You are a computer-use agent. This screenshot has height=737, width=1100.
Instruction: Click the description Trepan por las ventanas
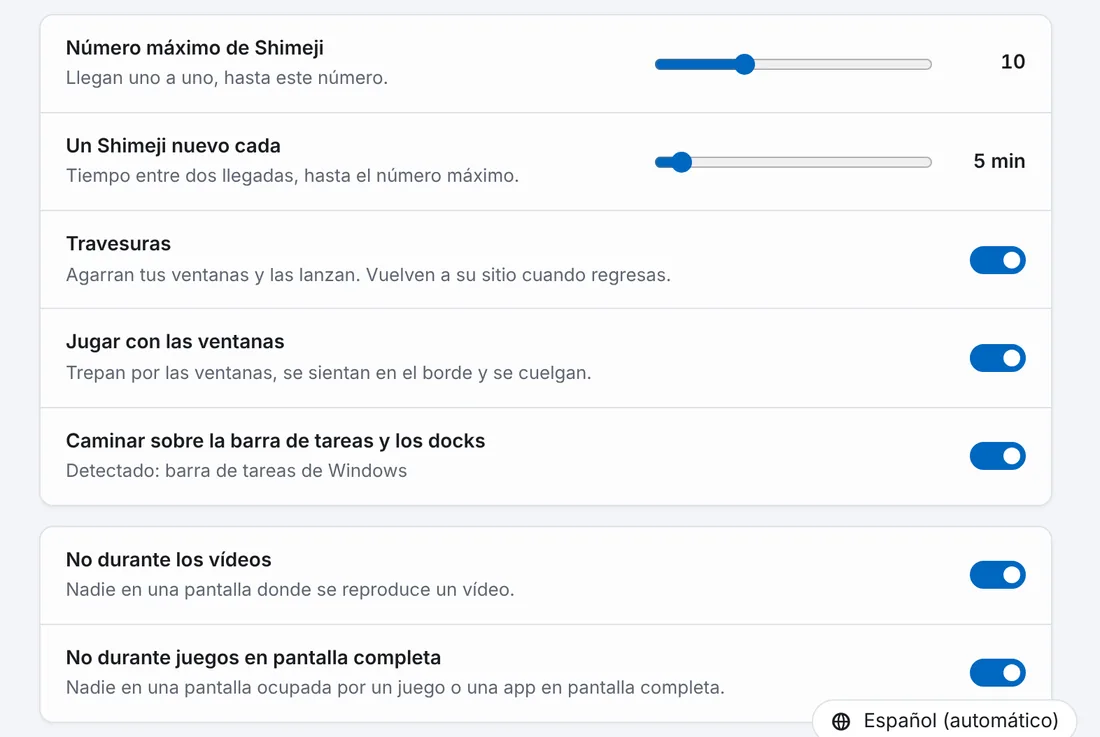coord(328,372)
